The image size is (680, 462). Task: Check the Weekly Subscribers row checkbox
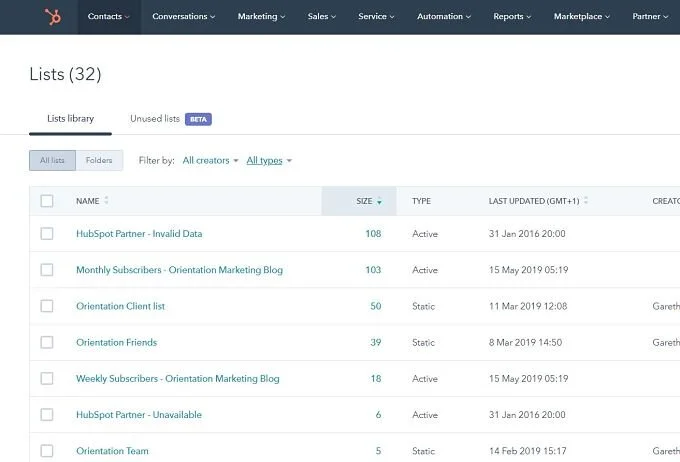click(x=47, y=379)
